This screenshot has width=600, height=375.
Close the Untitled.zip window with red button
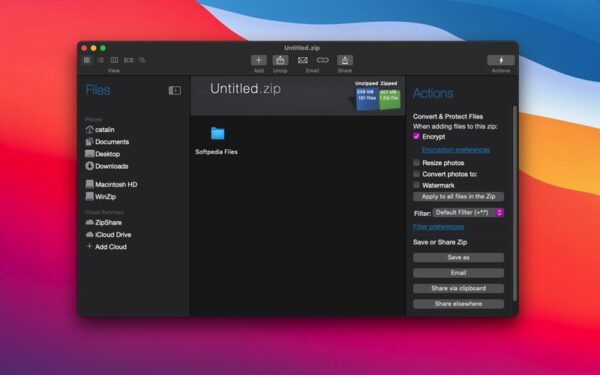(84, 48)
